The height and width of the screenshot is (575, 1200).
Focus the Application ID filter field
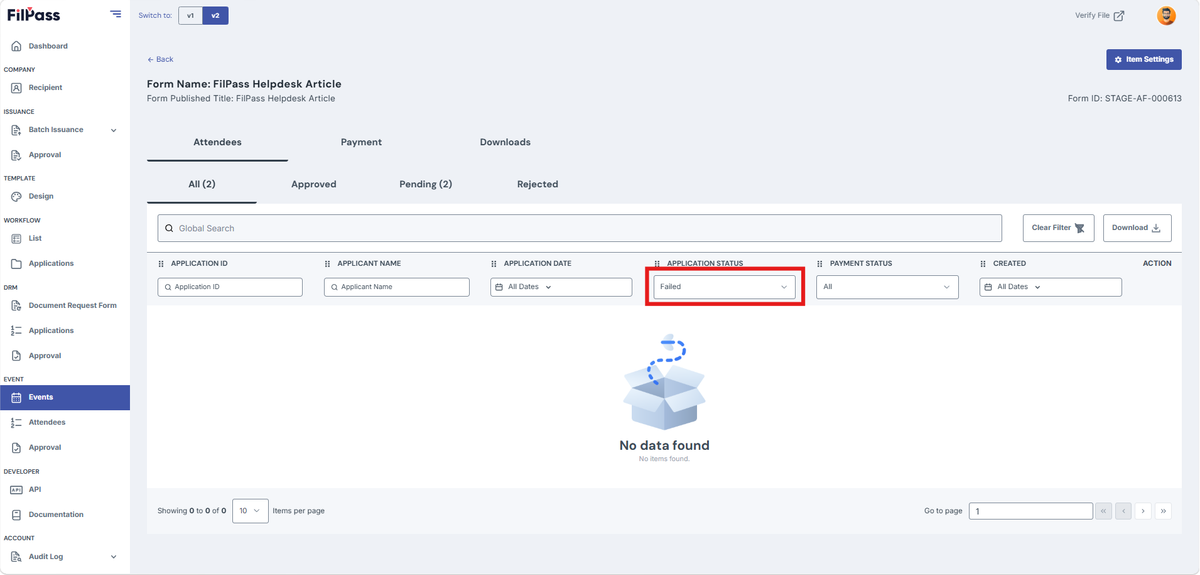click(x=230, y=287)
